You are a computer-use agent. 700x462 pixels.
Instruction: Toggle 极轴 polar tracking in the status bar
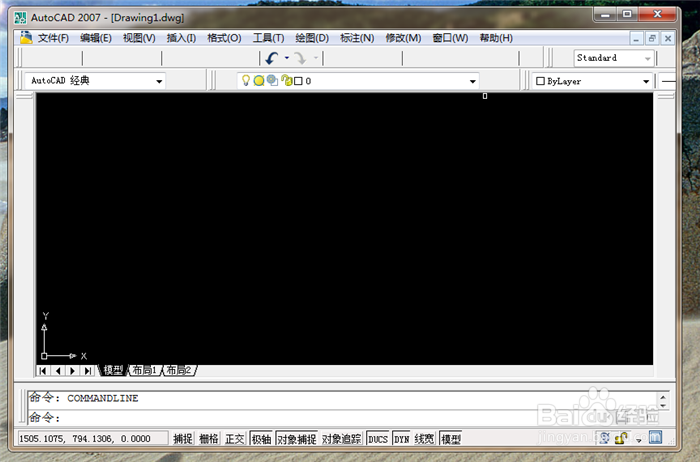click(x=261, y=439)
